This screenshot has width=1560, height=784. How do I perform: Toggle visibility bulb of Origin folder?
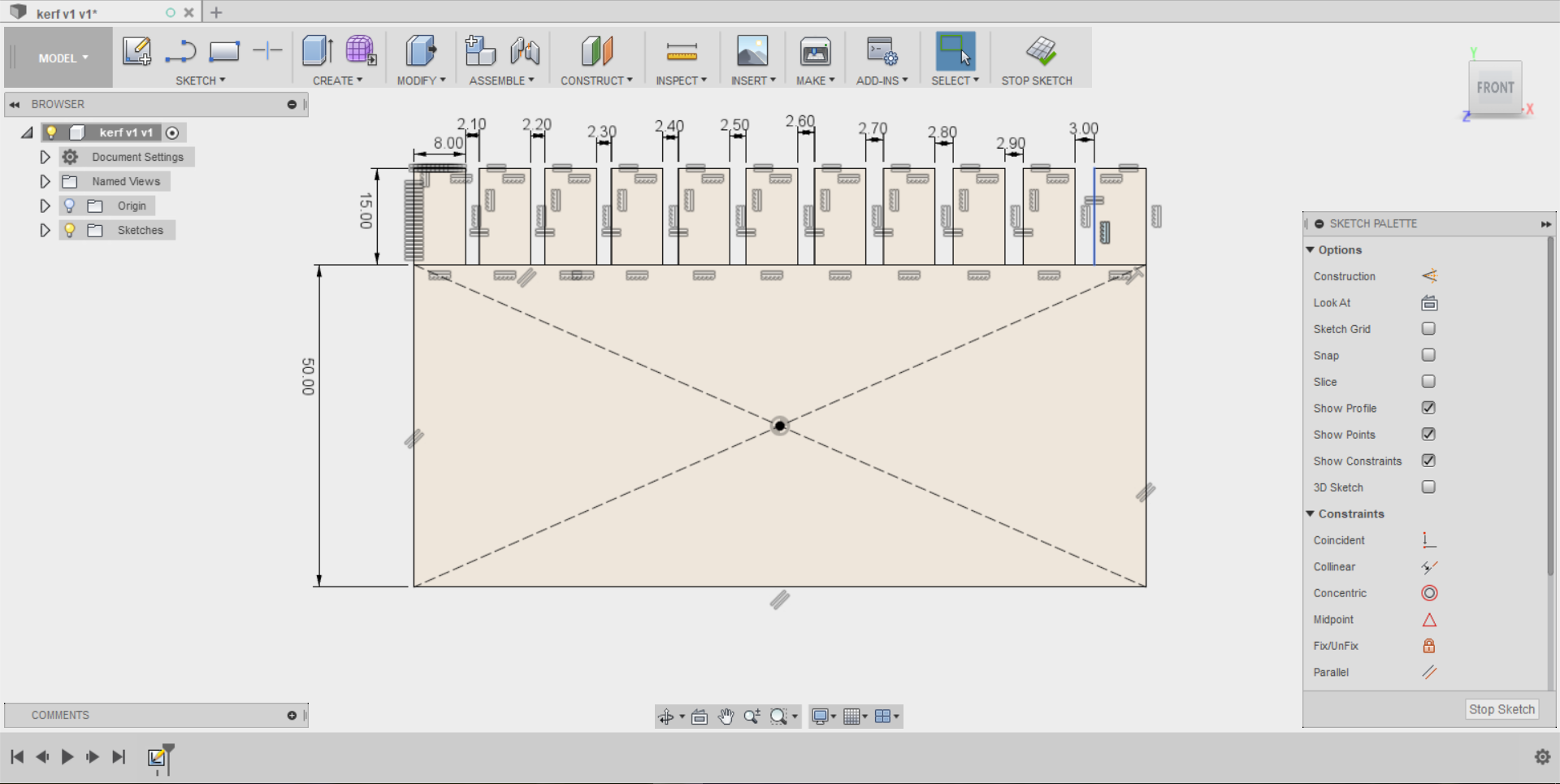click(70, 206)
